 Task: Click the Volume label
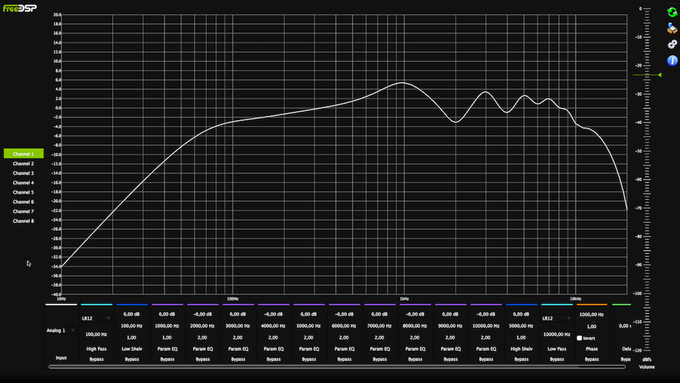click(x=647, y=367)
